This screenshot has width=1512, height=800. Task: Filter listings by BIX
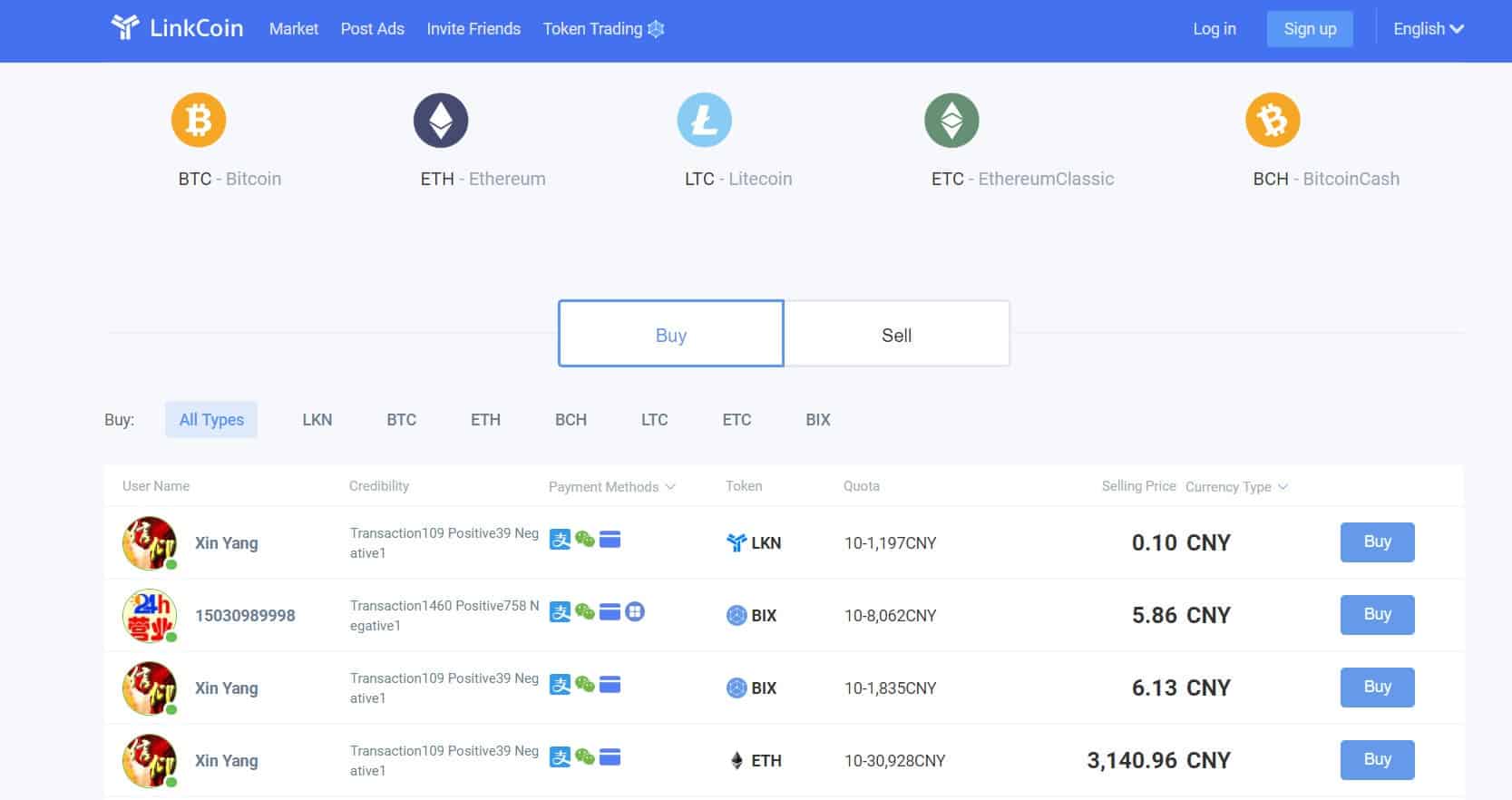818,420
